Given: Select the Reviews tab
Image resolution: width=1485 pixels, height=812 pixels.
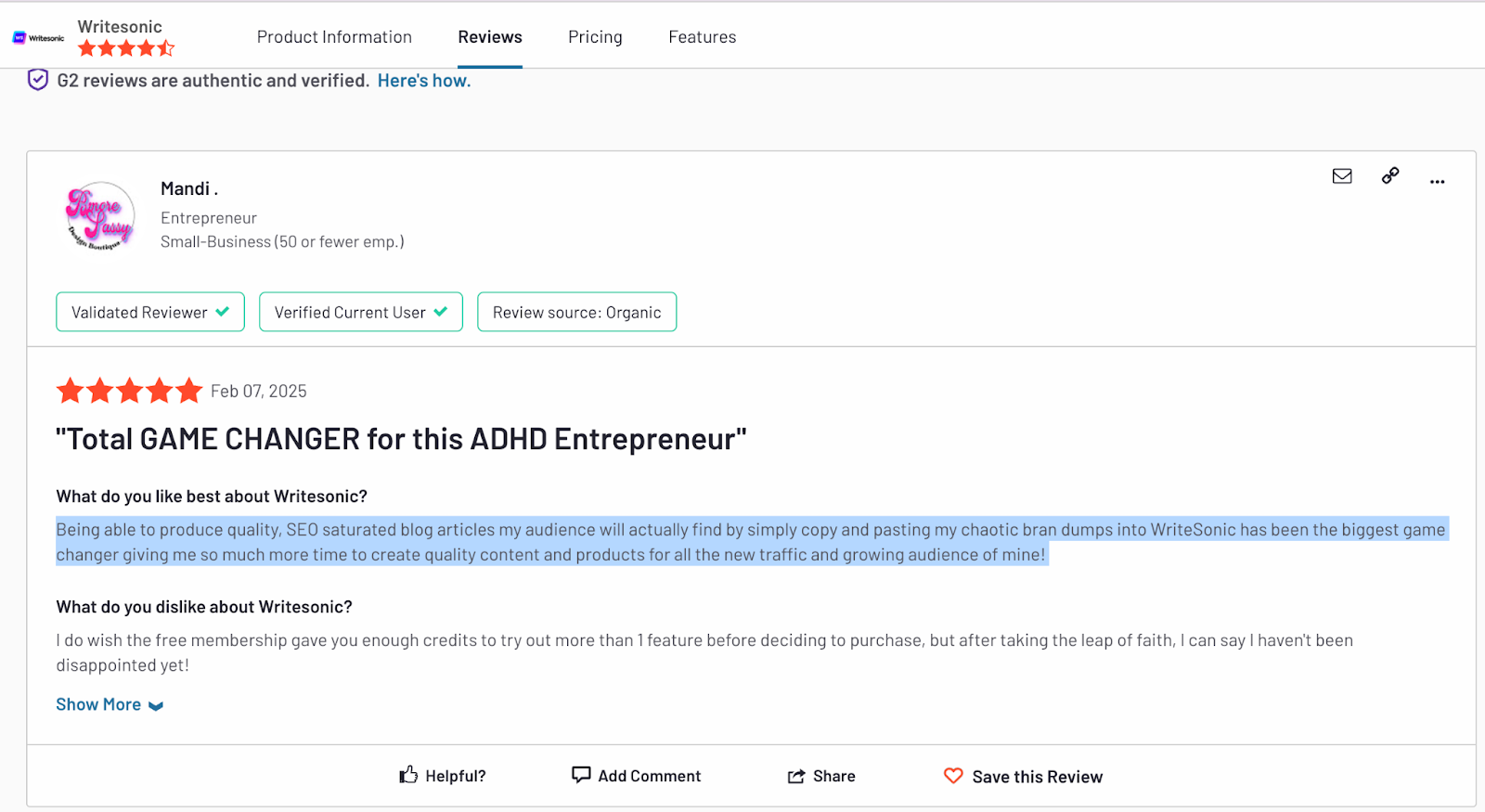Looking at the screenshot, I should click(490, 37).
